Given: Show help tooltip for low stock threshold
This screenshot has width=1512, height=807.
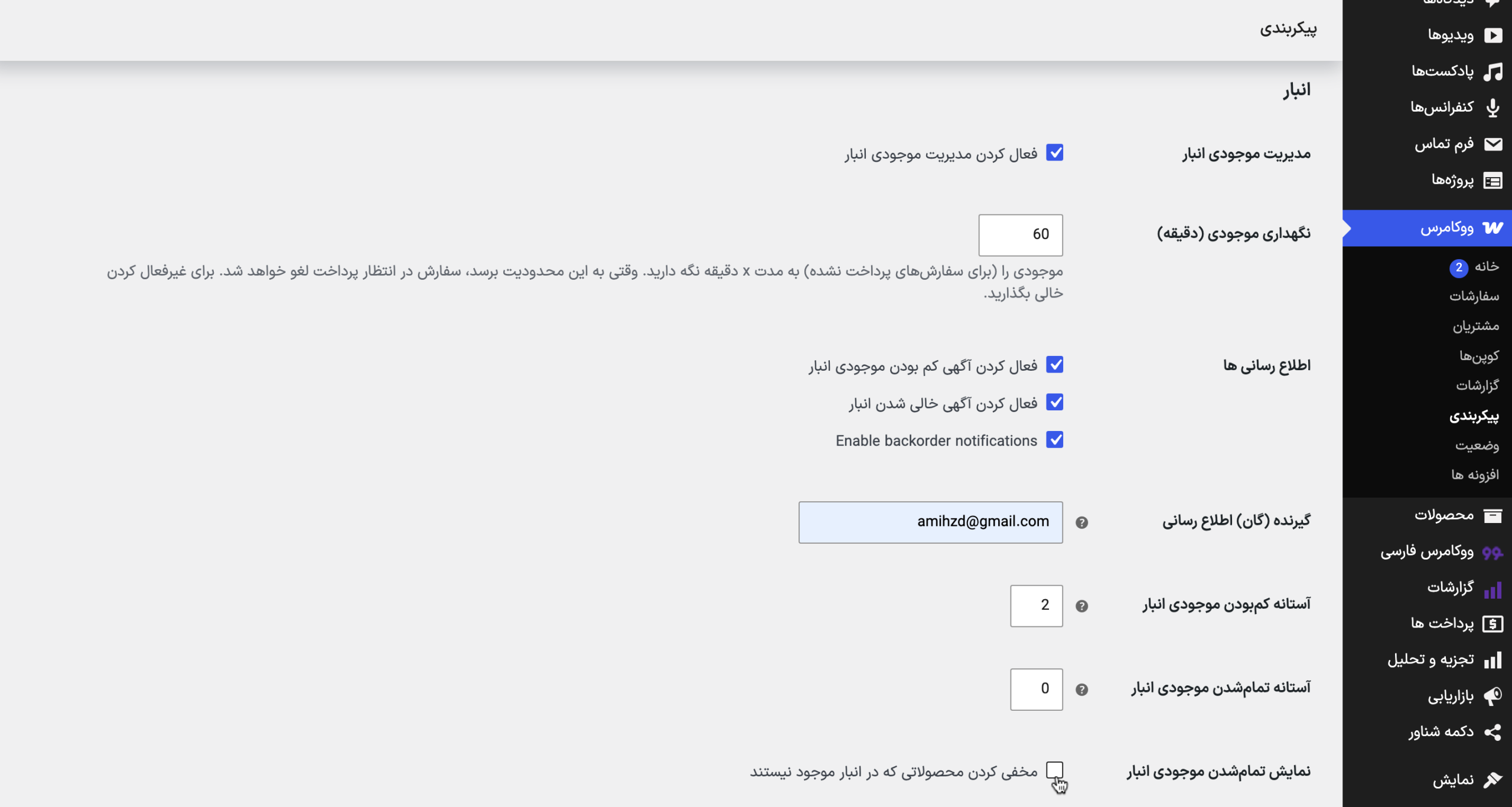Looking at the screenshot, I should pyautogui.click(x=1081, y=606).
